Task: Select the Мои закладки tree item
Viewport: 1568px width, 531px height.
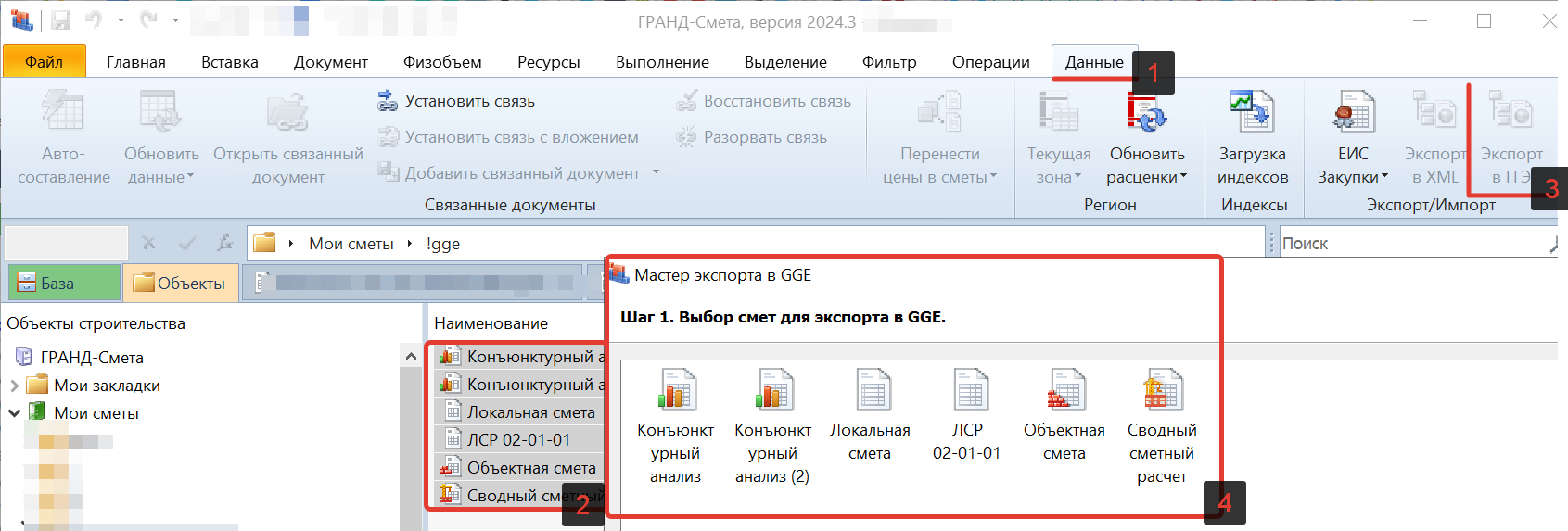Action: tap(107, 386)
